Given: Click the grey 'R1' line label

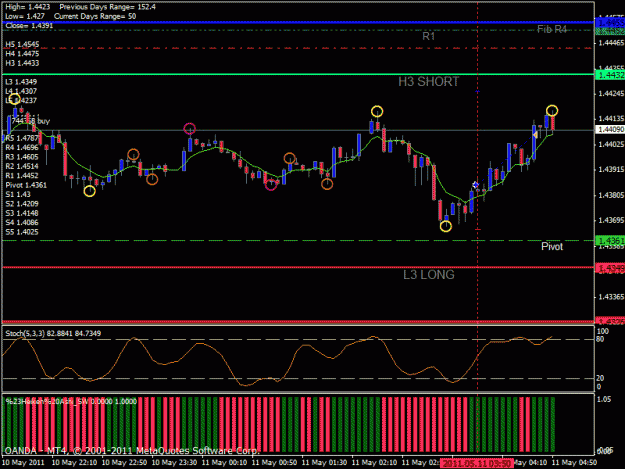Looking at the screenshot, I should 428,36.
